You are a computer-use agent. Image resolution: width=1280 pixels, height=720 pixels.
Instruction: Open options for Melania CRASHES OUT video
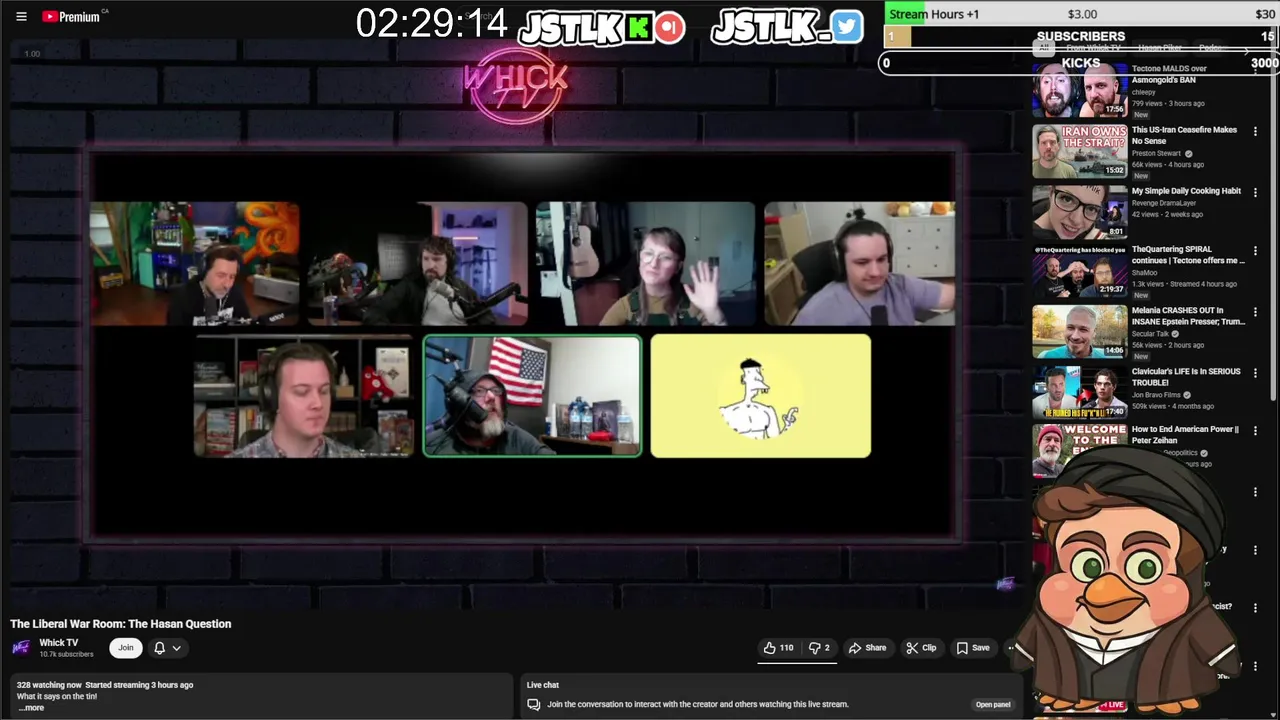click(x=1255, y=312)
